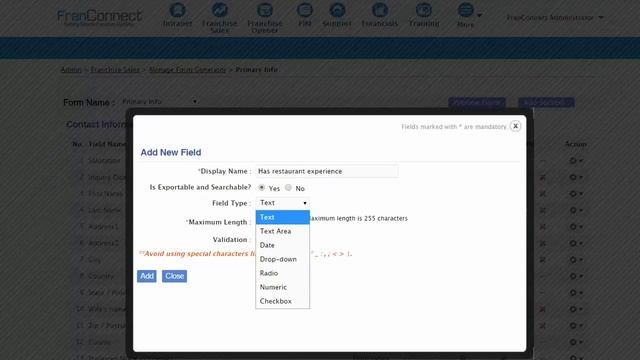Screen dimensions: 640x360
Task: Open the Intranet module icon
Action: 178,10
